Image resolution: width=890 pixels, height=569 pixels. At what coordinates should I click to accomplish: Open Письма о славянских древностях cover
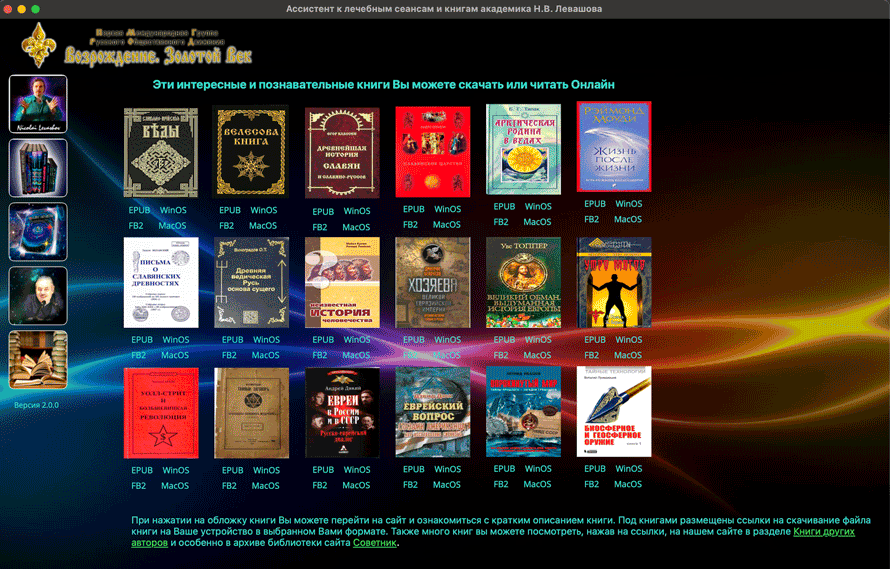click(161, 282)
